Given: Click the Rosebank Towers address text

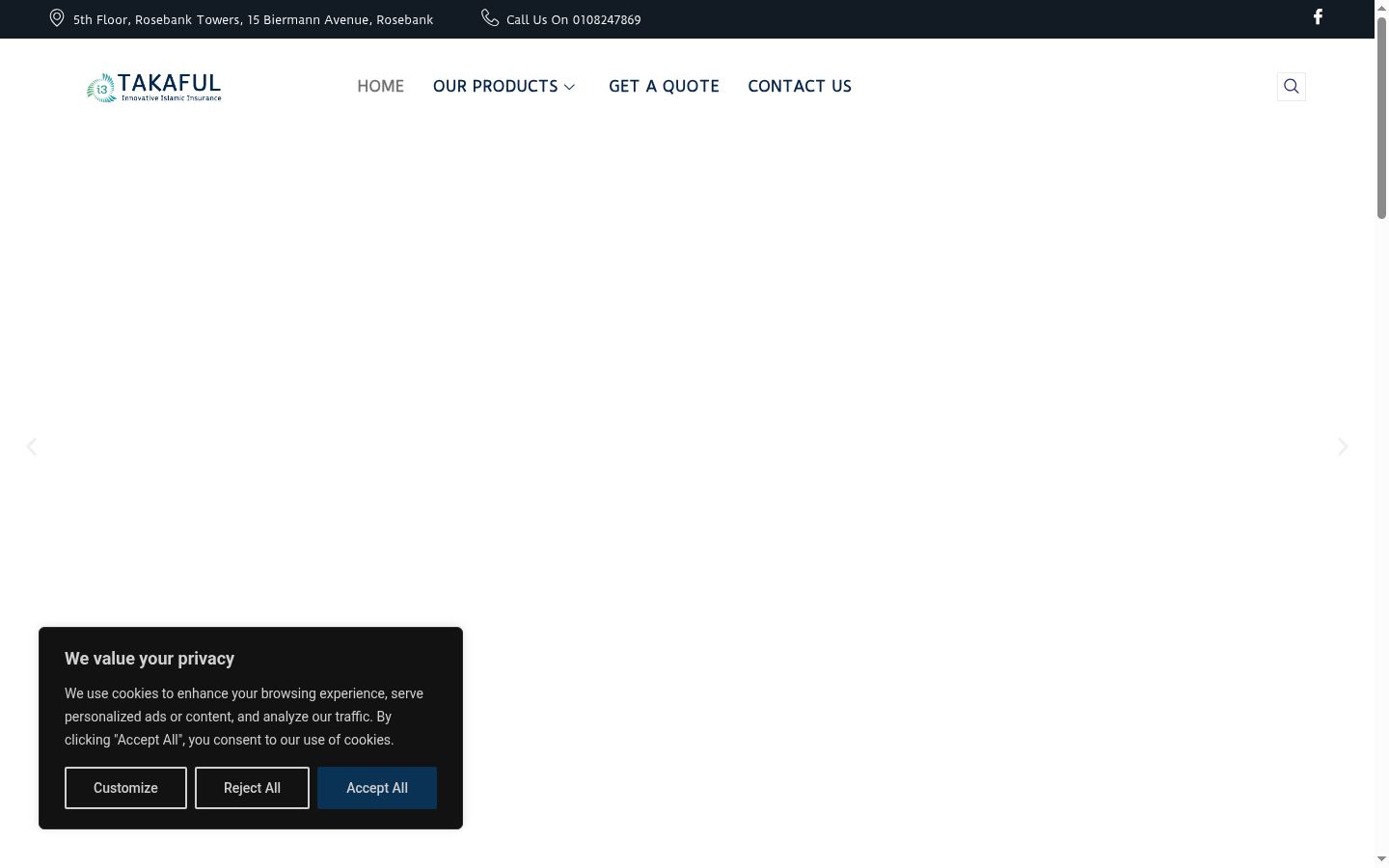Looking at the screenshot, I should tap(253, 19).
